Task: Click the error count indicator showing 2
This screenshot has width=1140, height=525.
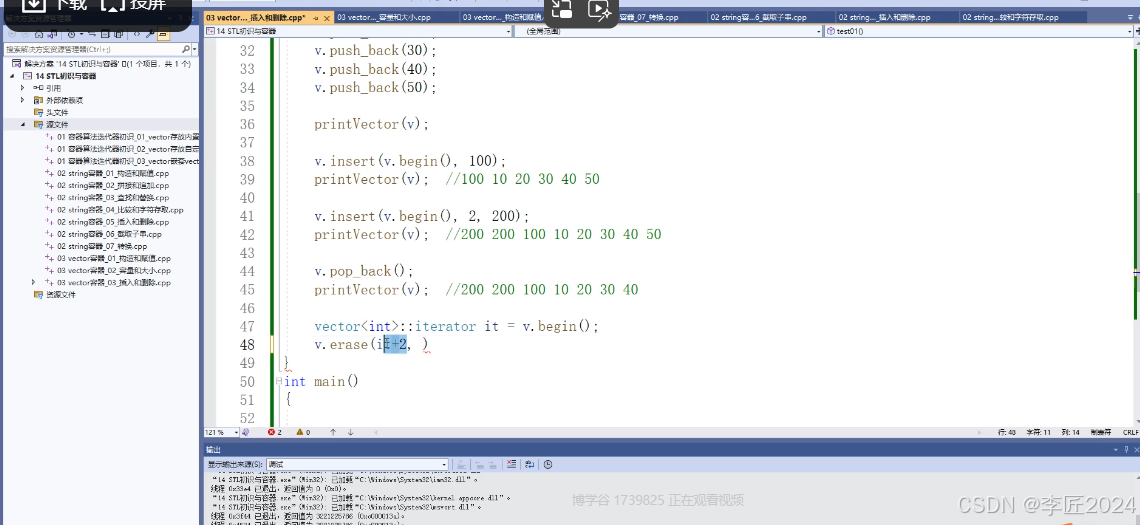Action: point(275,432)
